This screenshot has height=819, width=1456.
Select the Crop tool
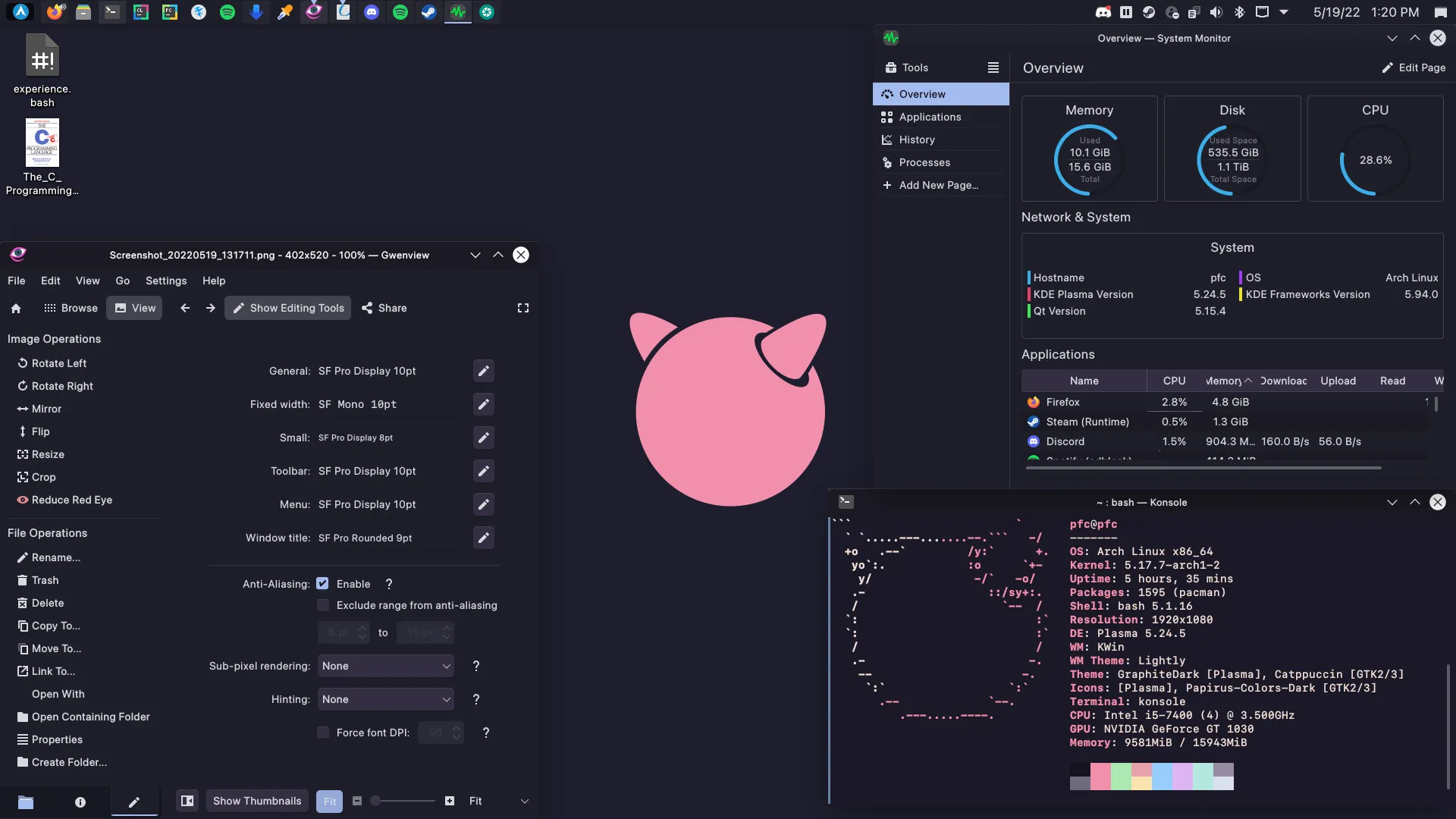coord(43,477)
